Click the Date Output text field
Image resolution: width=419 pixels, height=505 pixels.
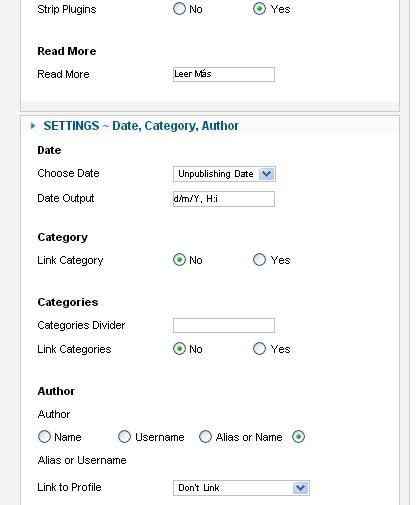[224, 199]
